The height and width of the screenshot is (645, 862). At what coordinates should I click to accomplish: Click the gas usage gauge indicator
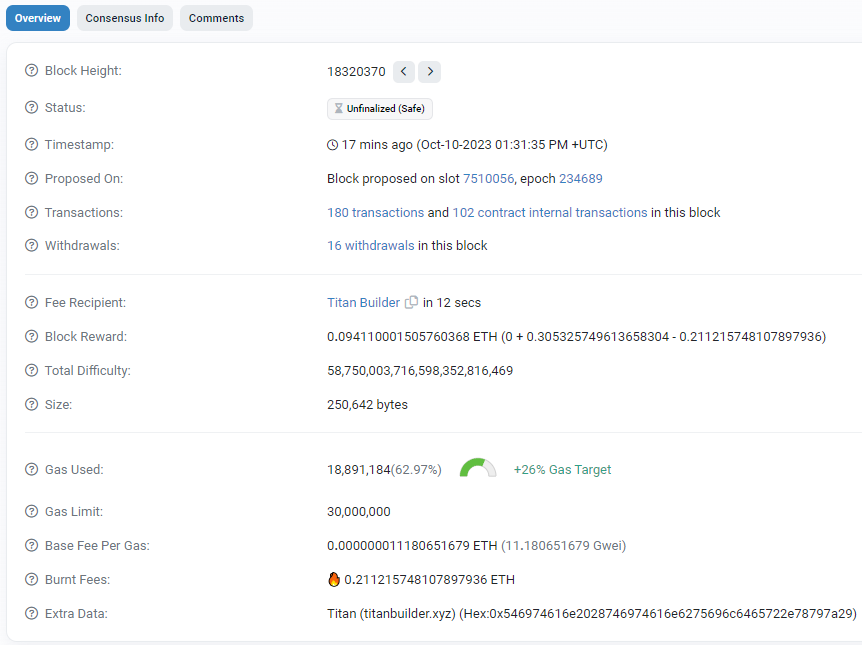(478, 468)
